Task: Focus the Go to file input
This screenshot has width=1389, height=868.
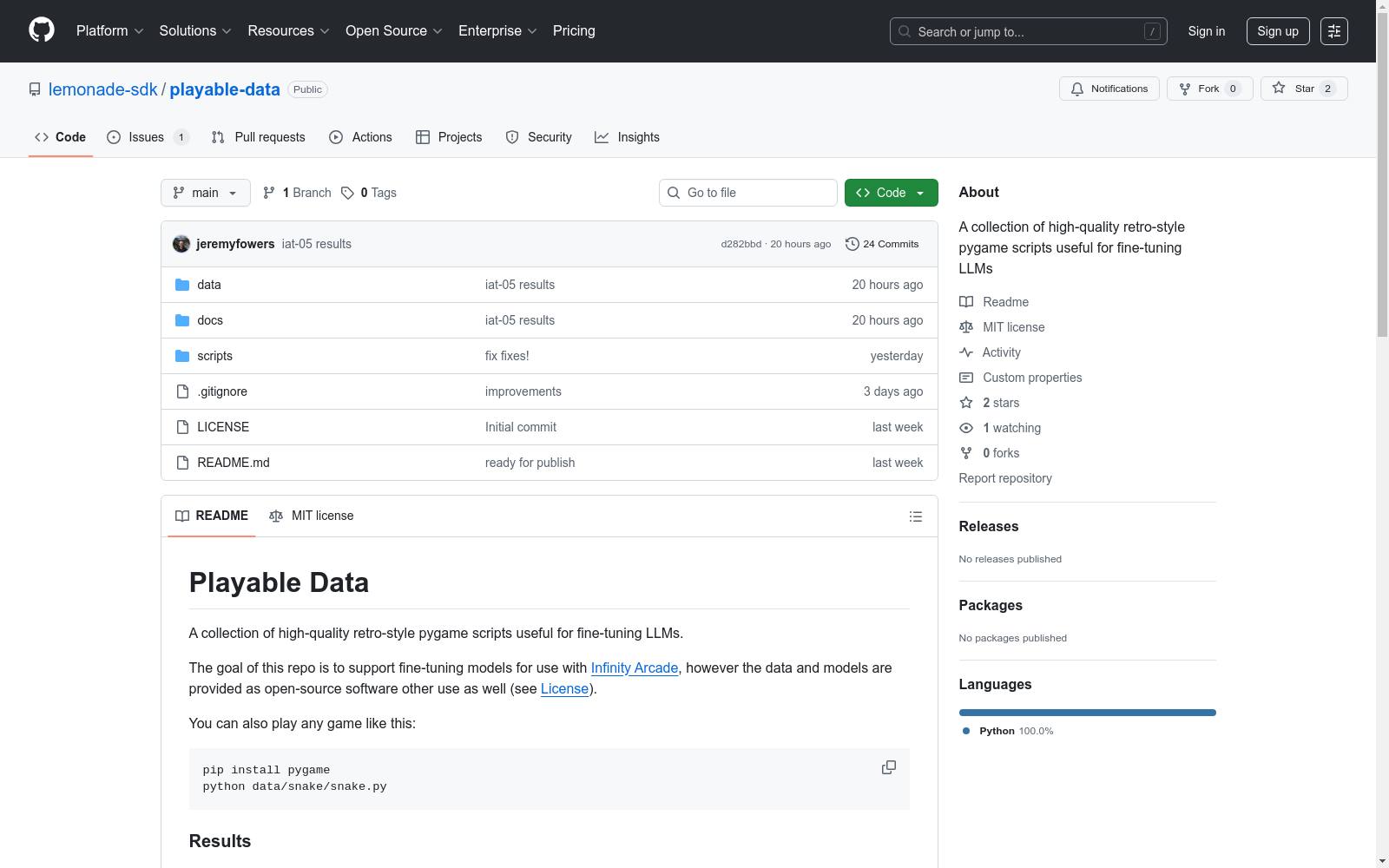Action: pos(748,193)
